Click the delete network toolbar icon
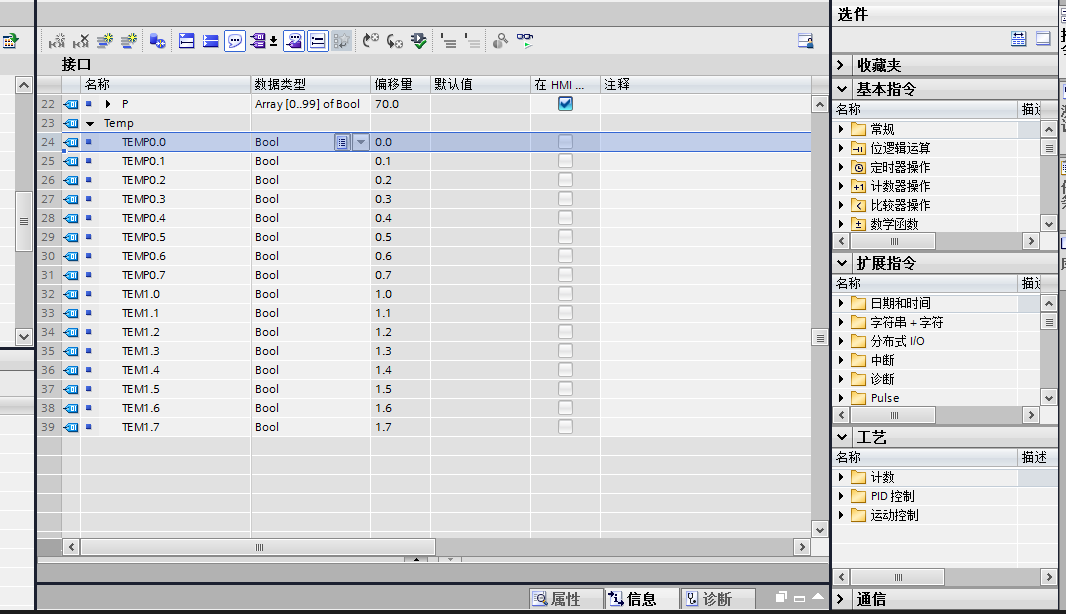Image resolution: width=1066 pixels, height=614 pixels. [x=81, y=41]
